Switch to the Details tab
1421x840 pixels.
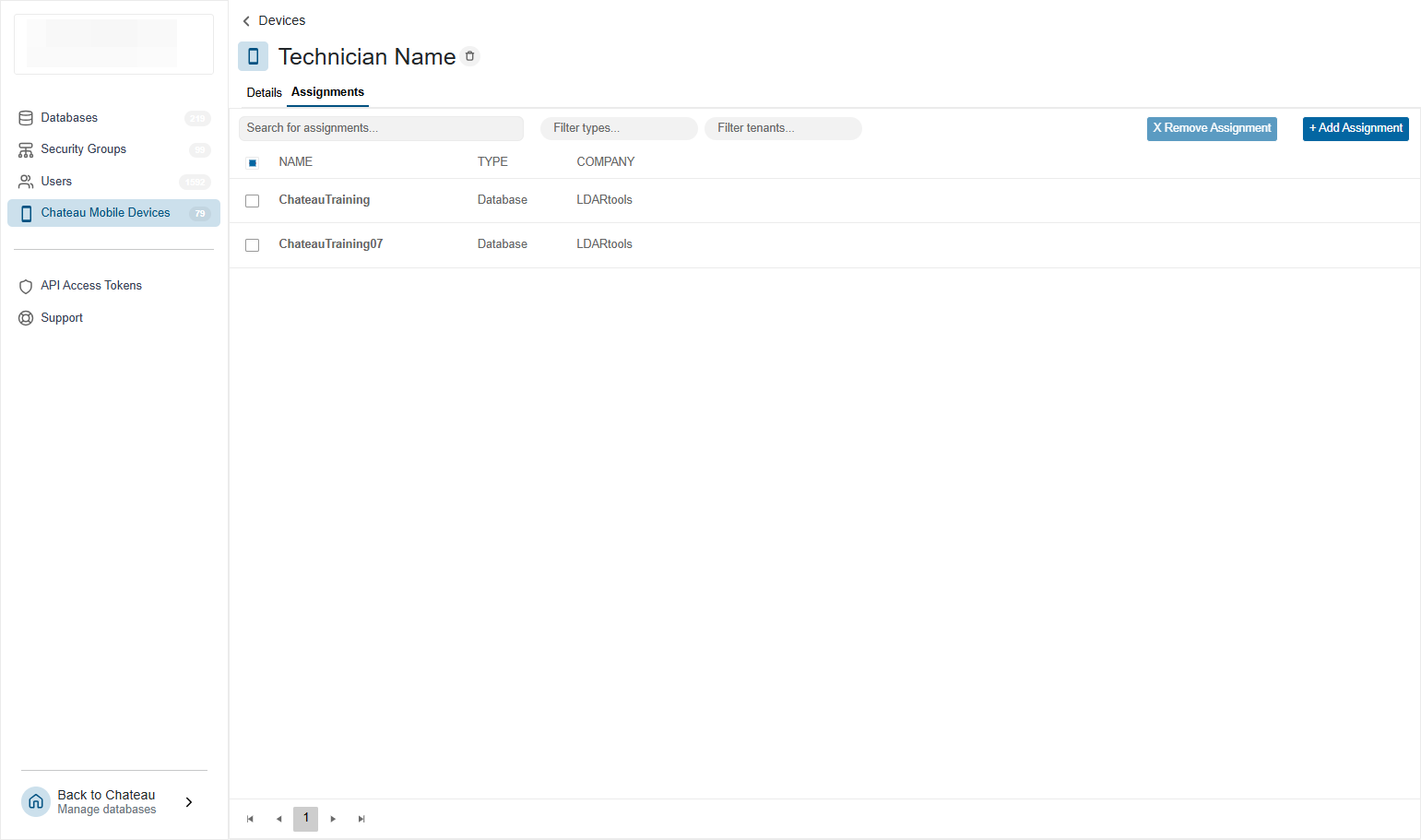[265, 92]
